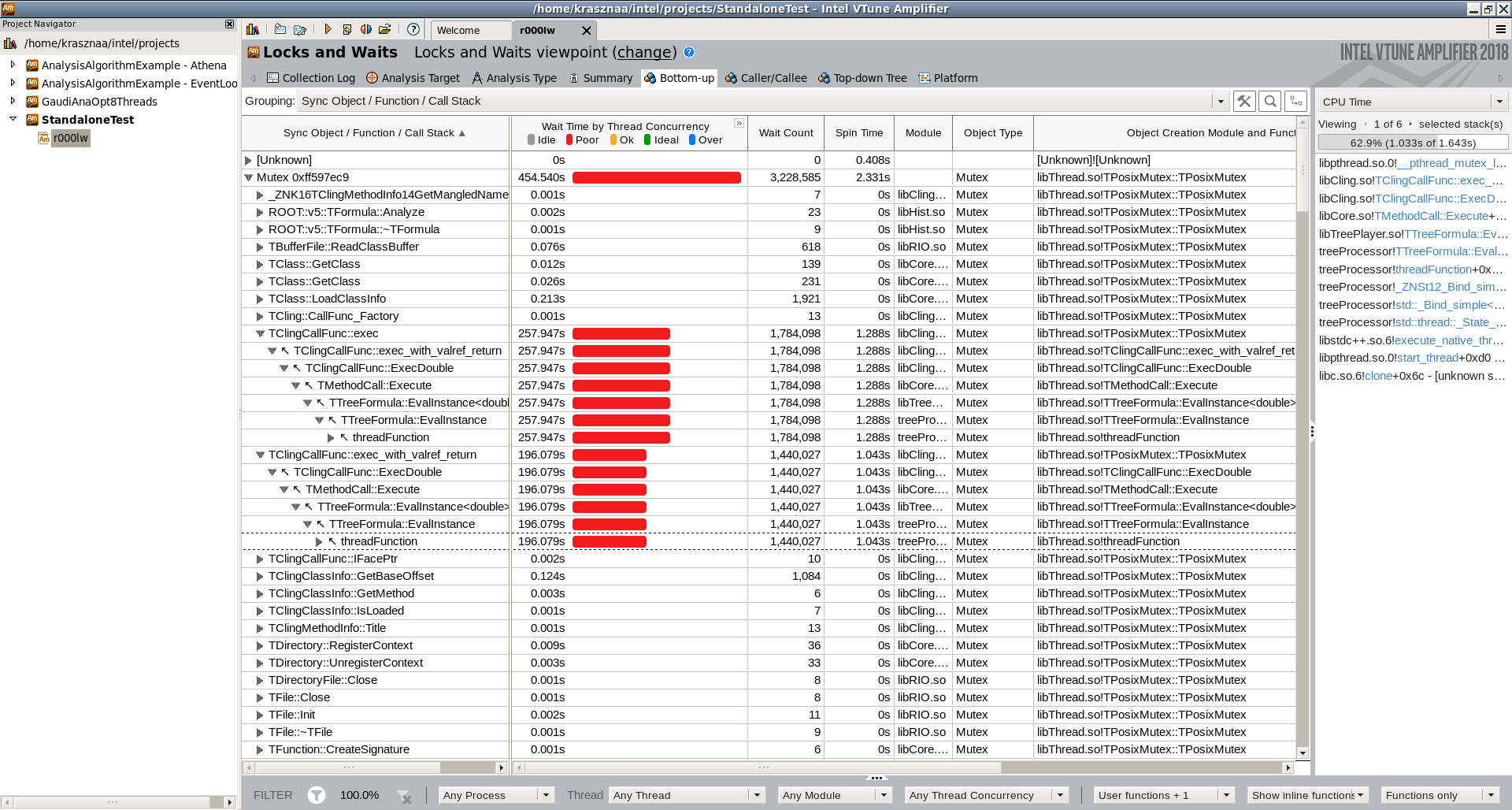Open the CPU Time stack dropdown

pos(1413,102)
